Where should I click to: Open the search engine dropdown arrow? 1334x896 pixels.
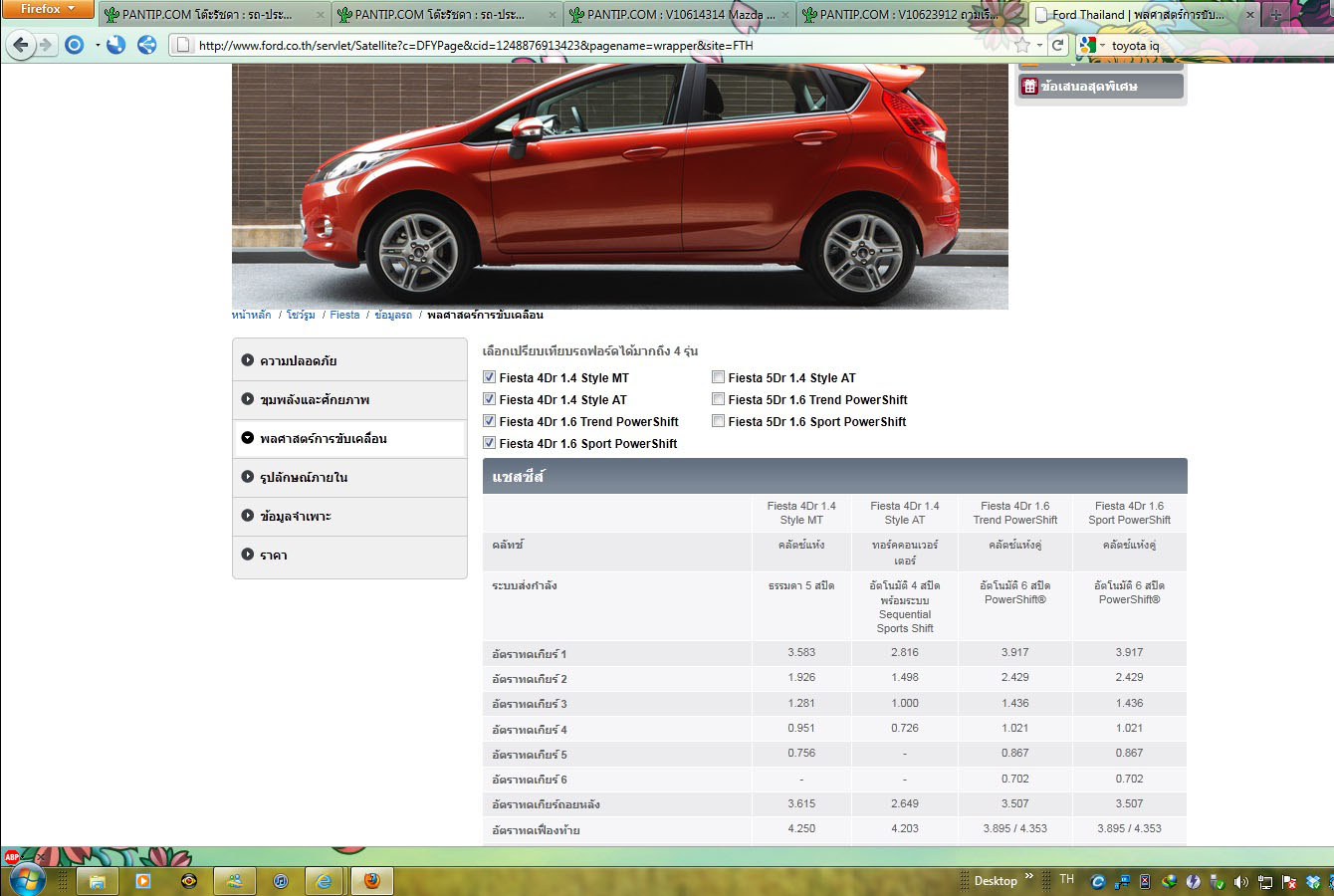tap(1102, 45)
